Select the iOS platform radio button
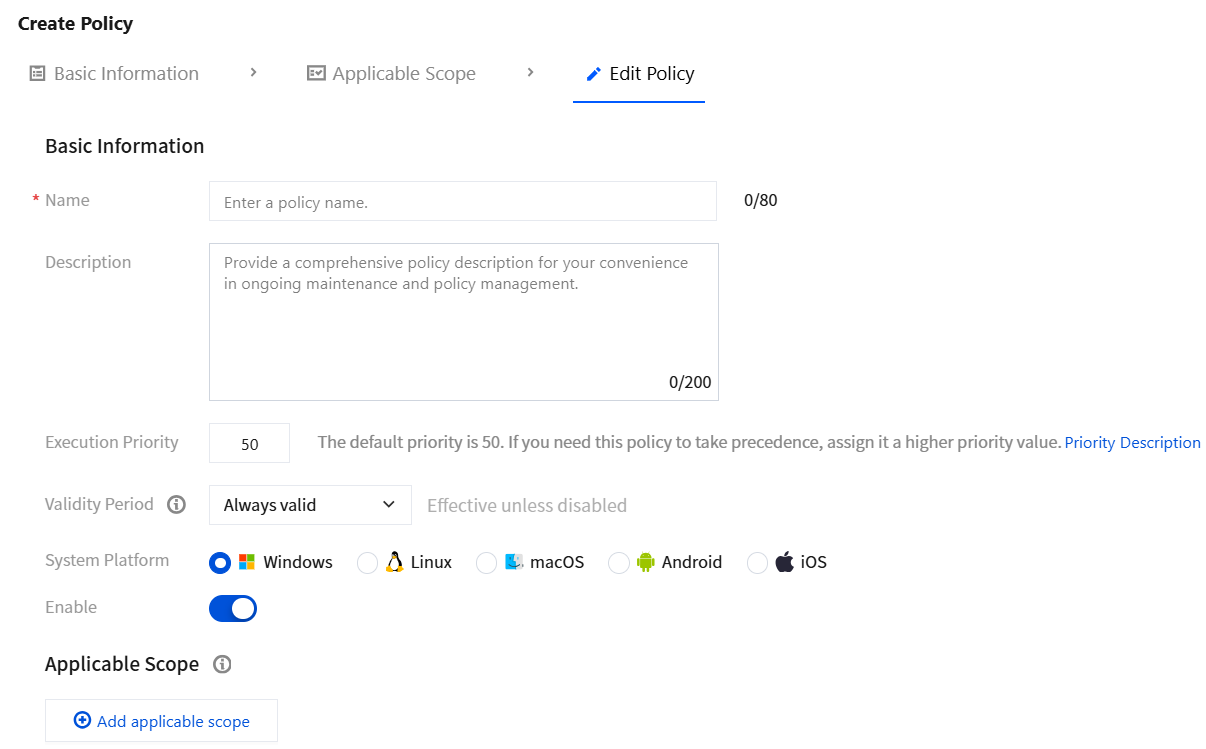Screen dimensions: 1206x749 click(757, 563)
